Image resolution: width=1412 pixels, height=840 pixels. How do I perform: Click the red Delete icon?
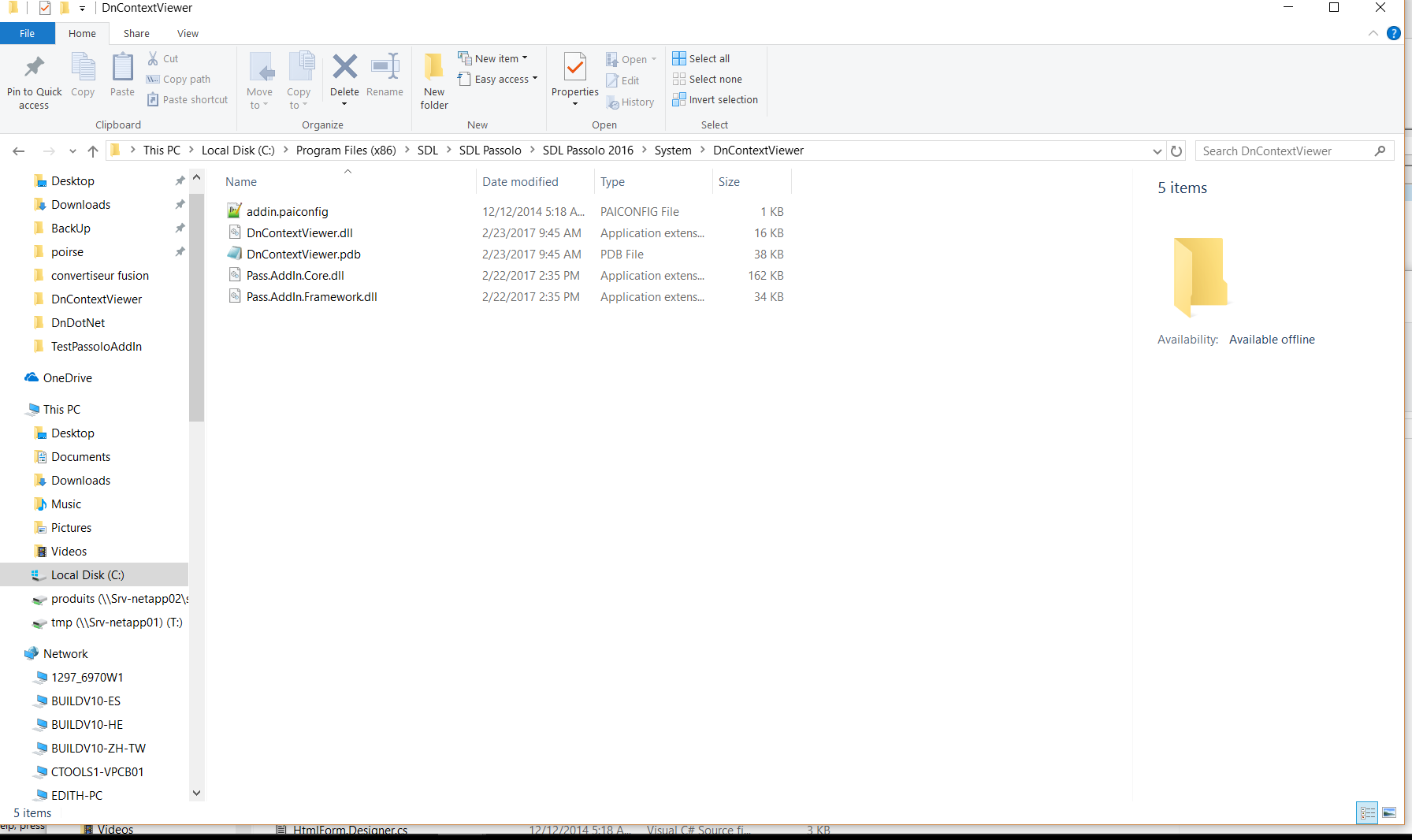(344, 66)
